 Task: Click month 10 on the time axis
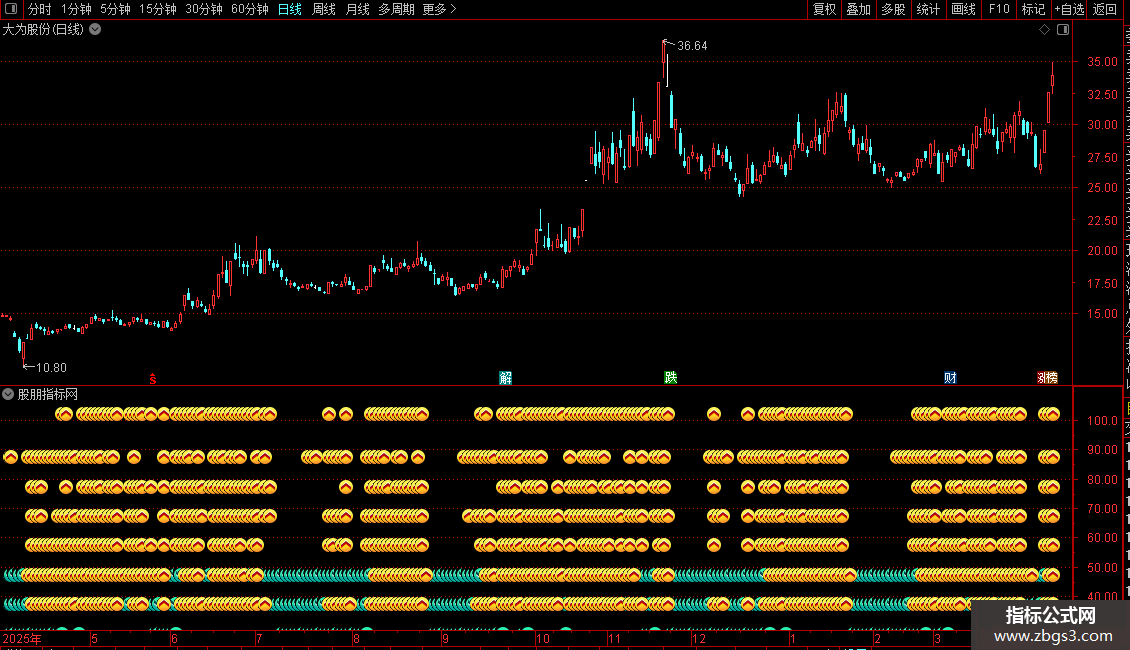click(543, 638)
